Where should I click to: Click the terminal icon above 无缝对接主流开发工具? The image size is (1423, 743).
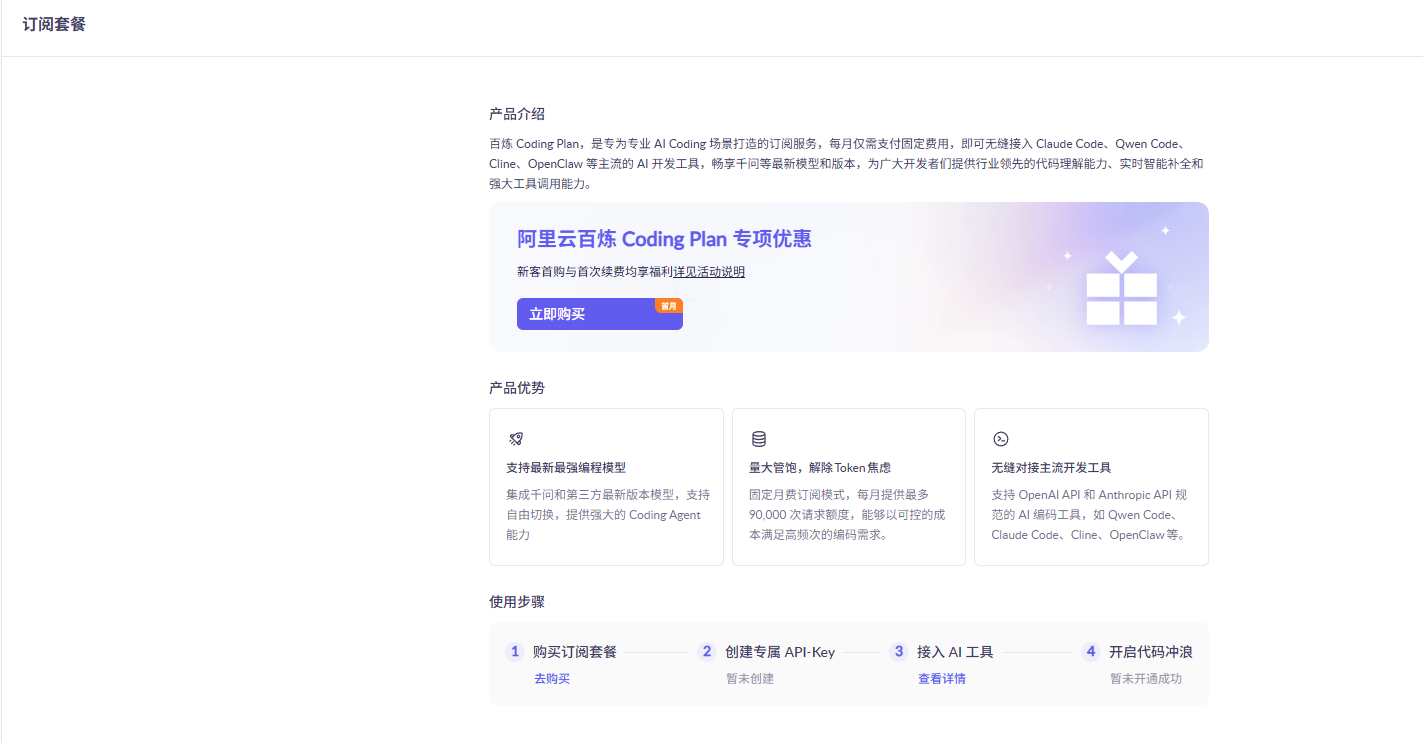coord(1000,439)
